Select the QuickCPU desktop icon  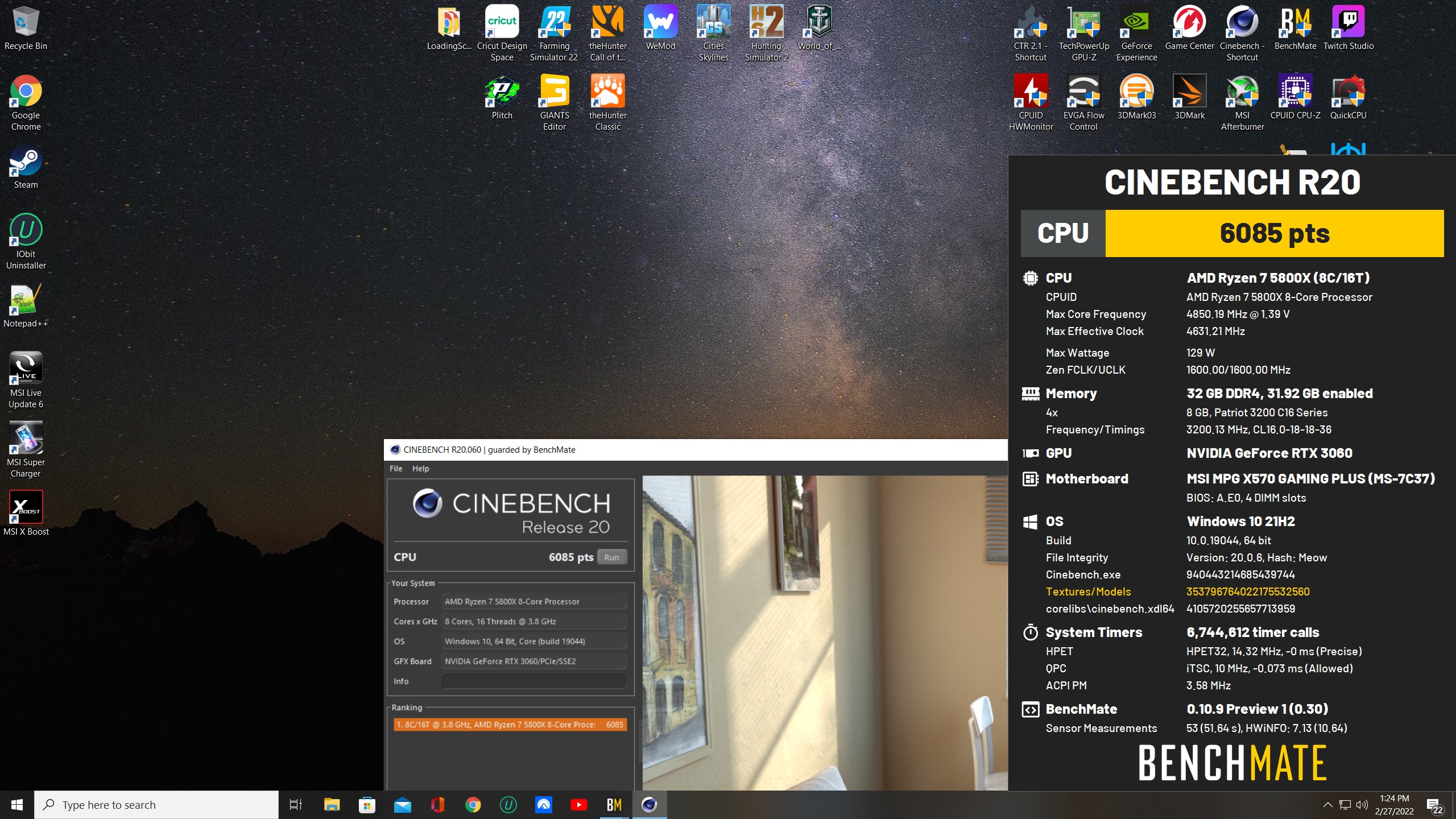click(x=1348, y=98)
